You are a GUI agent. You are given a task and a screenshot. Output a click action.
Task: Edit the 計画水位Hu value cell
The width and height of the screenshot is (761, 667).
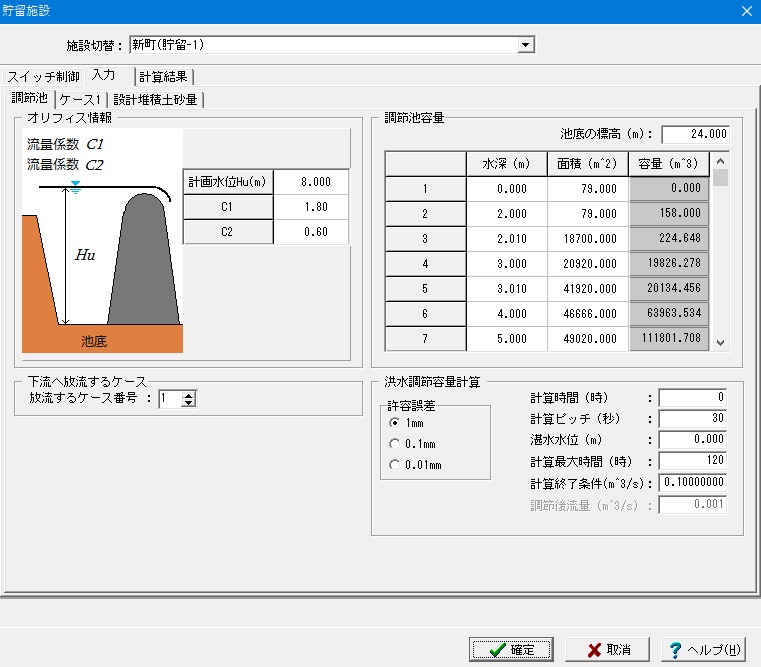tap(311, 182)
